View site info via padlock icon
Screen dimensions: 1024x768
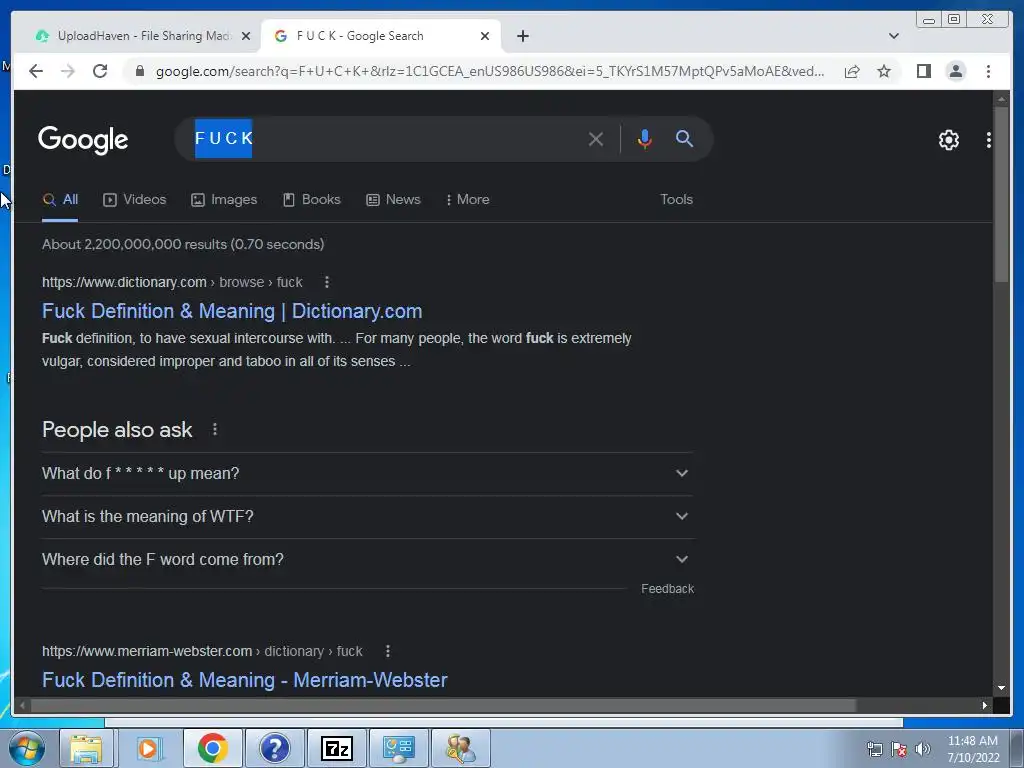139,71
